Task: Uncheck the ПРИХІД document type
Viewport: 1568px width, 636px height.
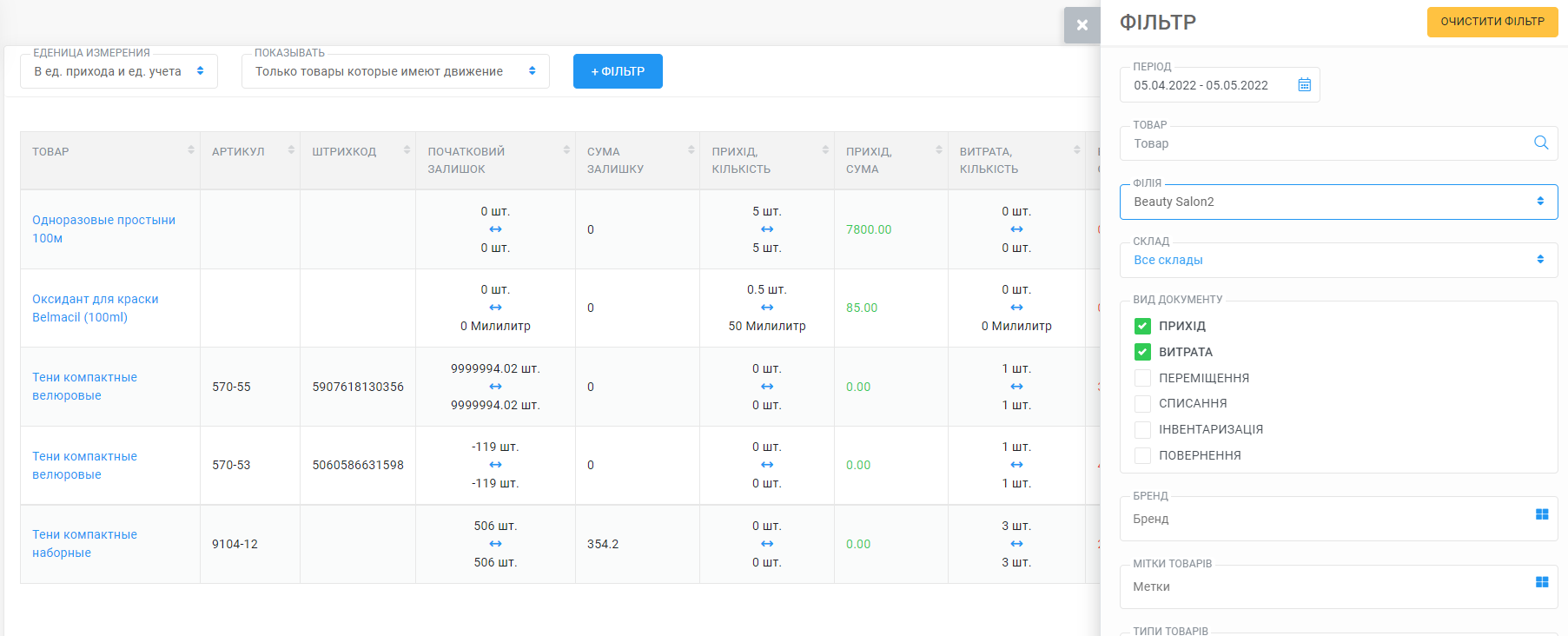Action: [x=1142, y=326]
